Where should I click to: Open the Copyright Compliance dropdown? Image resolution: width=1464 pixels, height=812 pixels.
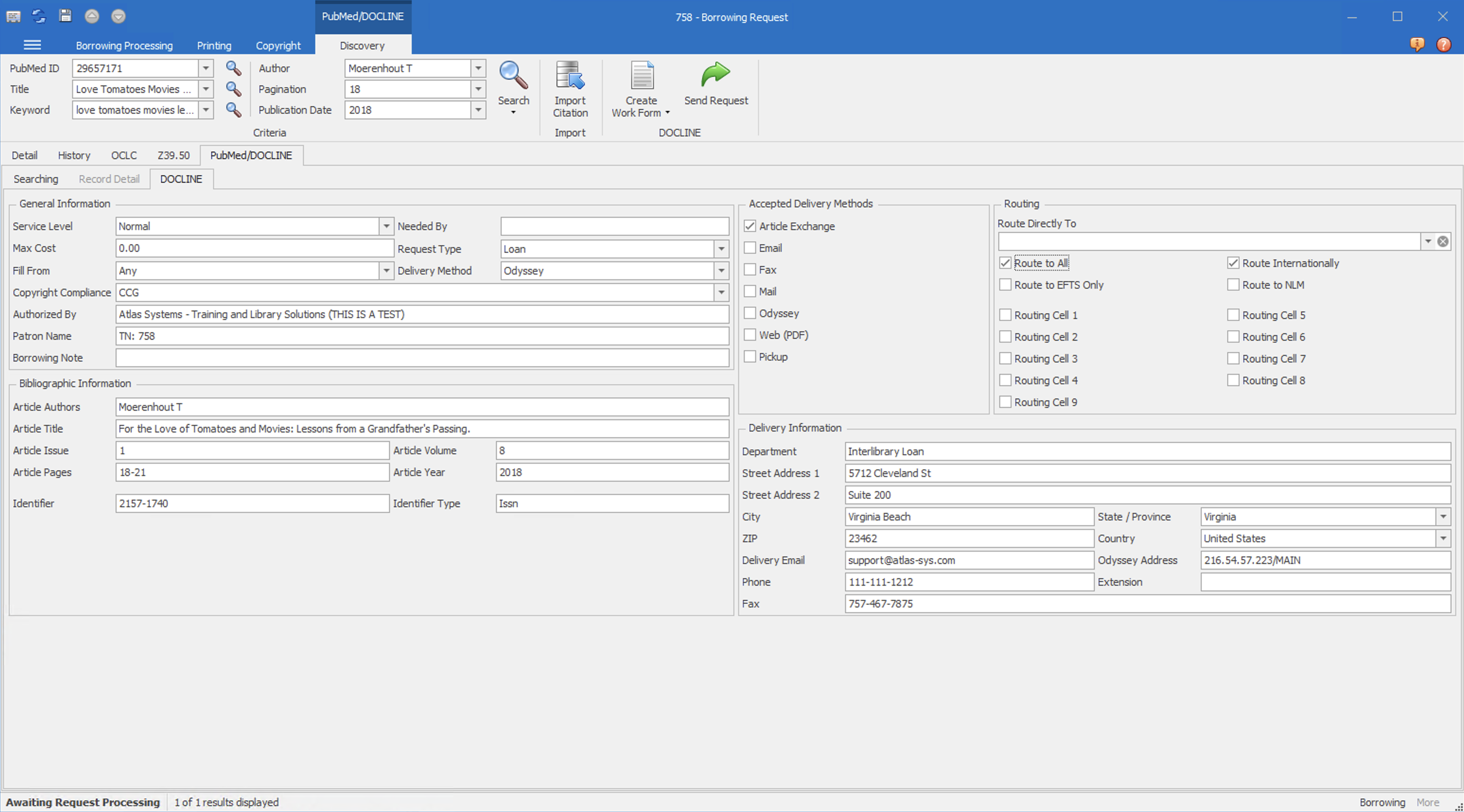click(x=721, y=292)
